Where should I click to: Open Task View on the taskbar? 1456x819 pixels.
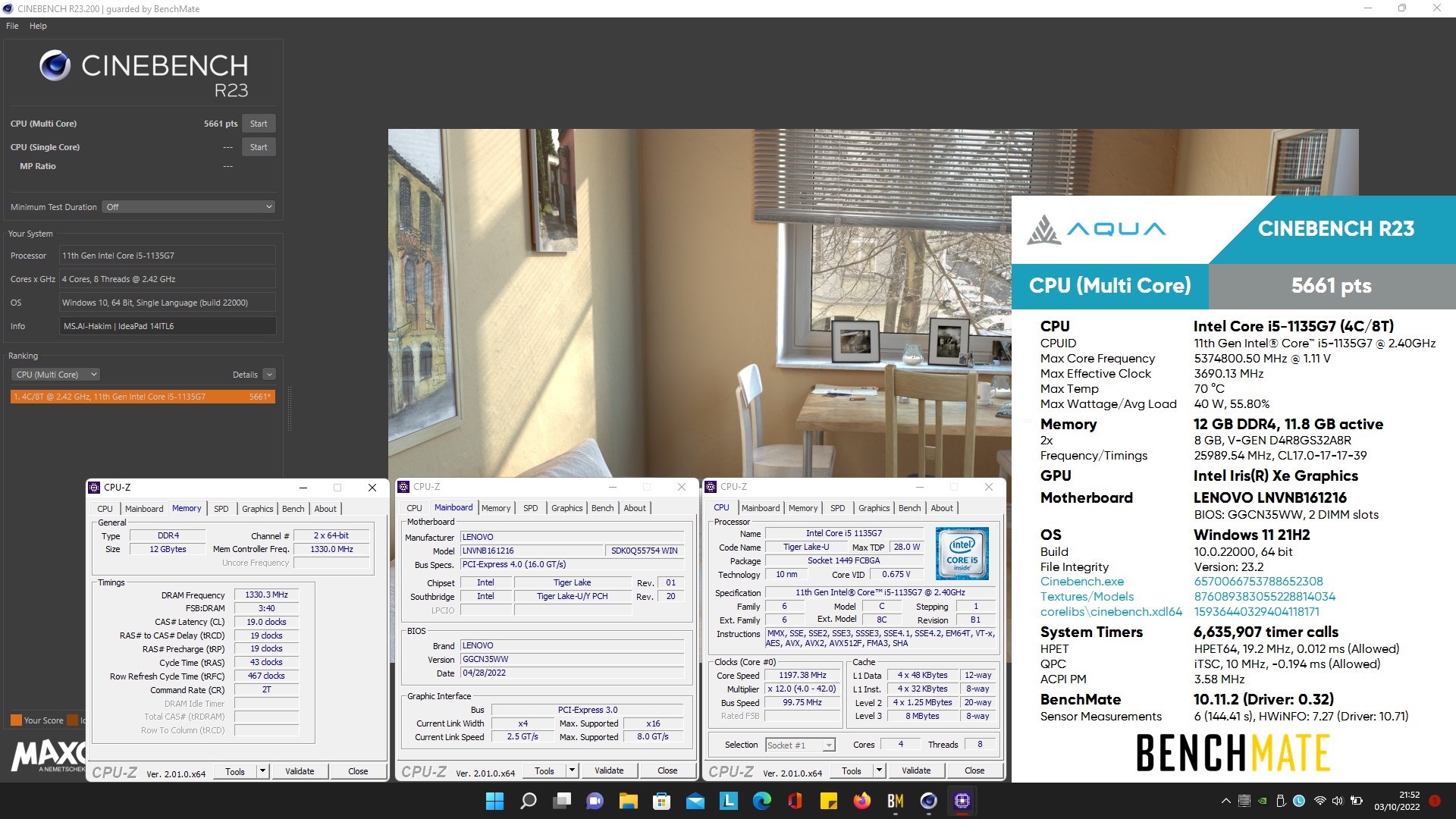(x=562, y=801)
